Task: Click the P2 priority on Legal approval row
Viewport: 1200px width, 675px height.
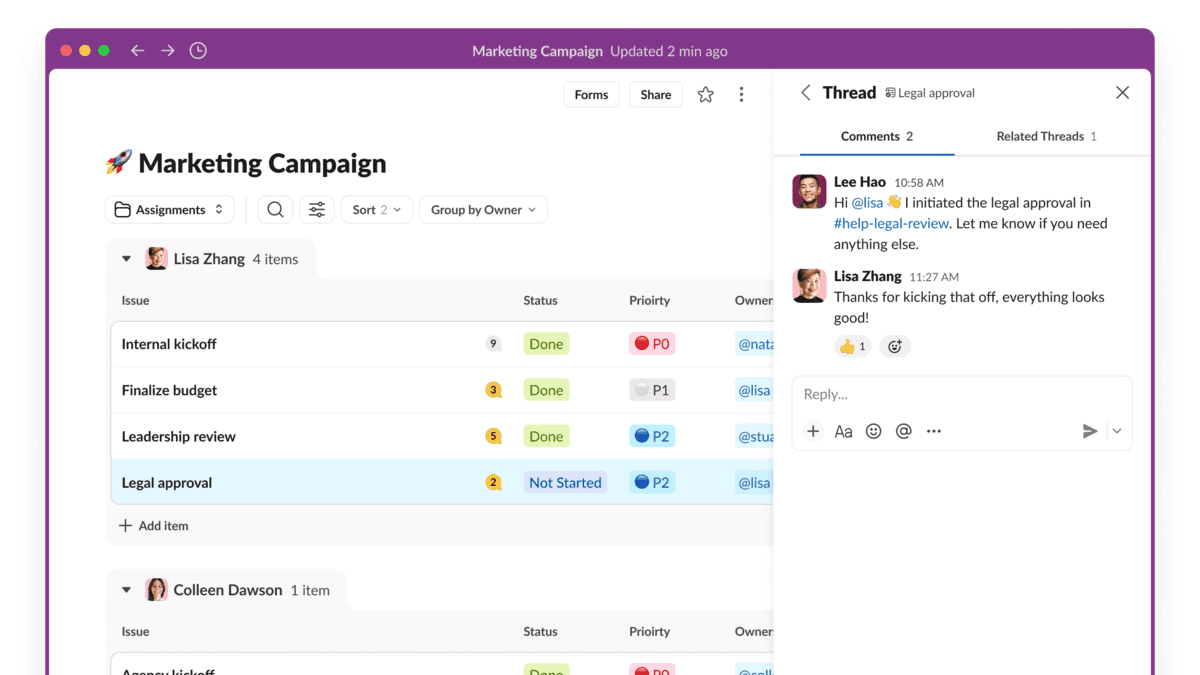Action: [x=652, y=482]
